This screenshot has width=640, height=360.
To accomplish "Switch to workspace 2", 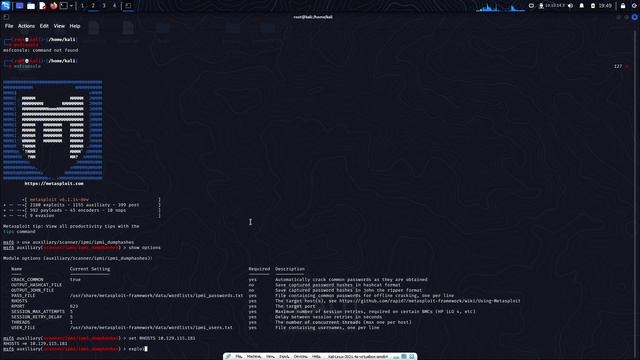I will (93, 6).
